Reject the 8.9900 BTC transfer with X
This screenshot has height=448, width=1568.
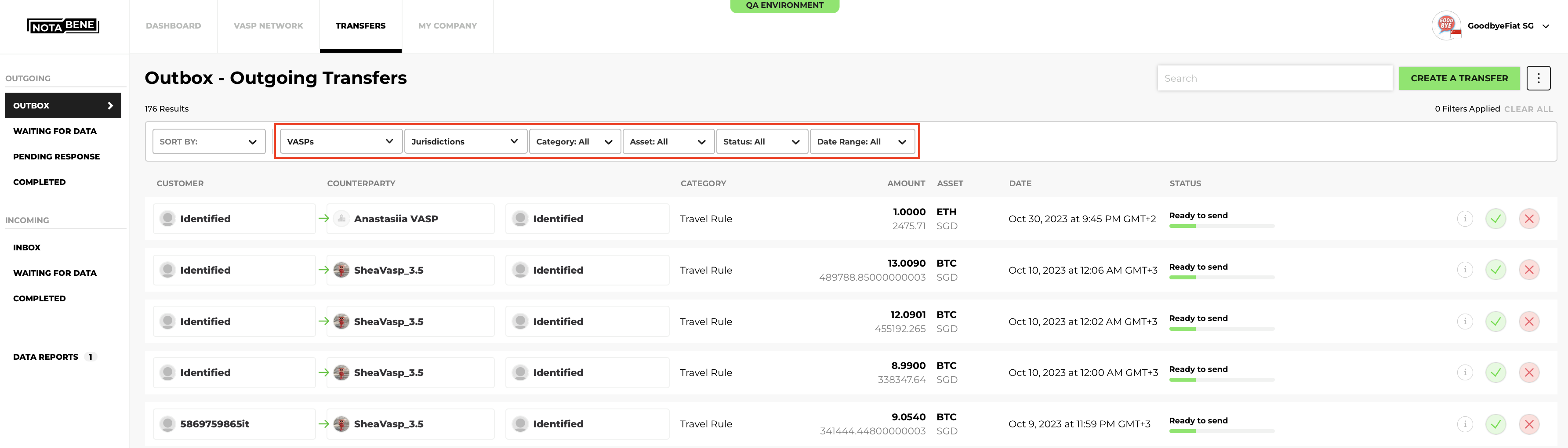tap(1529, 372)
